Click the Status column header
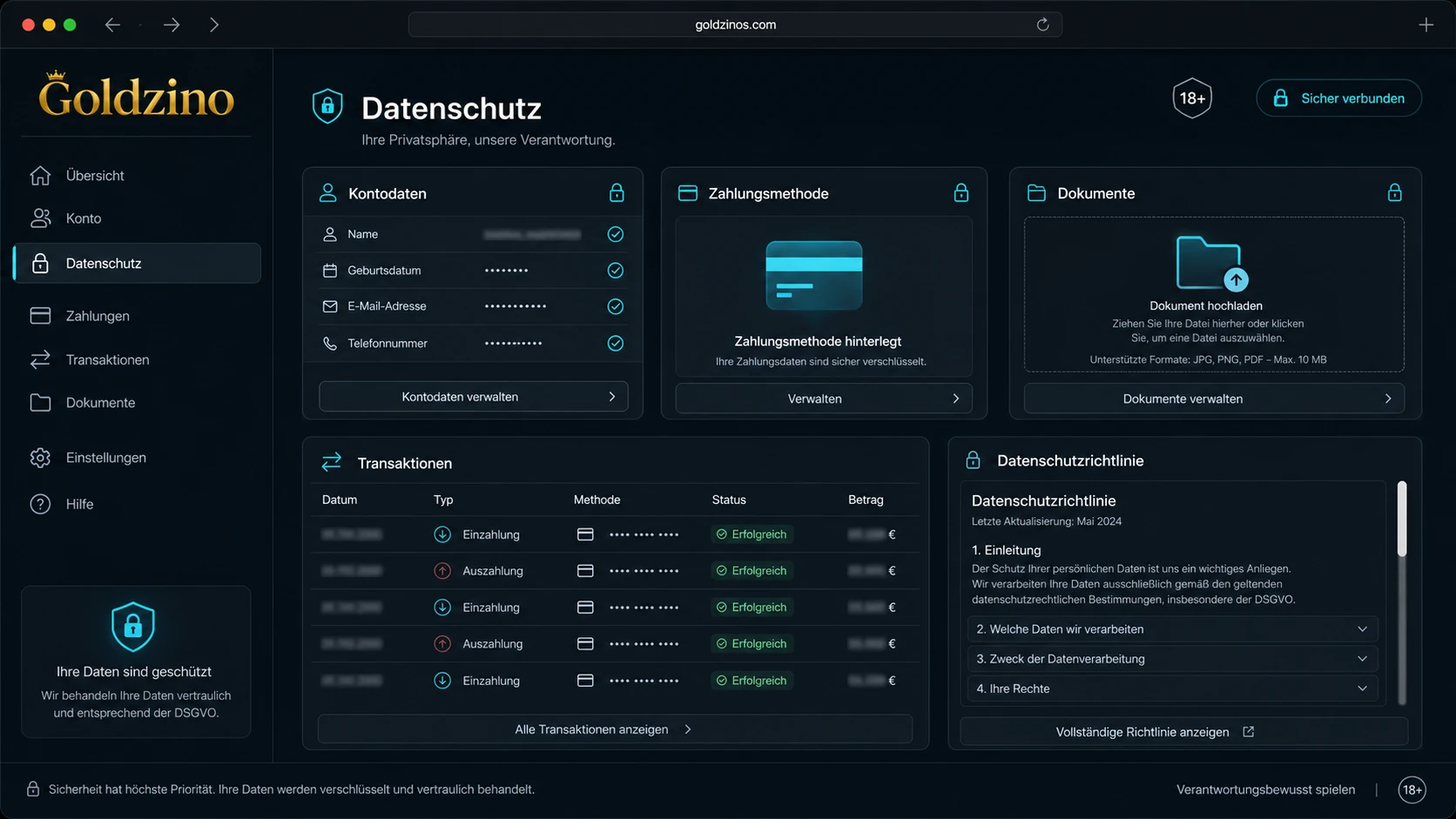Screen dimensions: 1456x819 (x=729, y=500)
